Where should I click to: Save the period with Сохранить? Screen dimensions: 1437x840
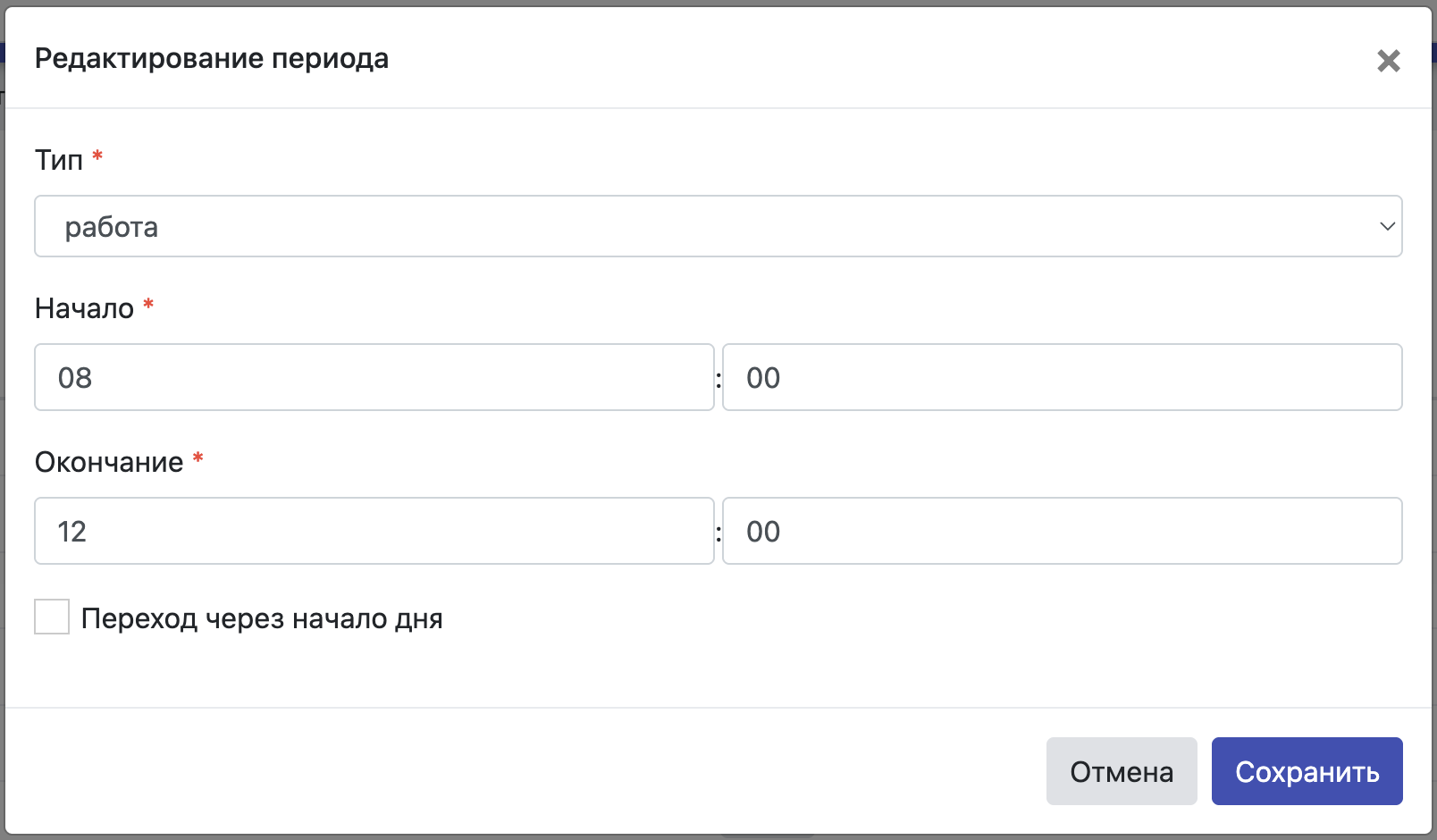(1307, 771)
